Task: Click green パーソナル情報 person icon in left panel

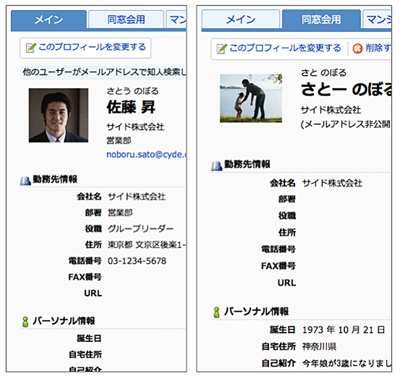Action: (x=25, y=322)
